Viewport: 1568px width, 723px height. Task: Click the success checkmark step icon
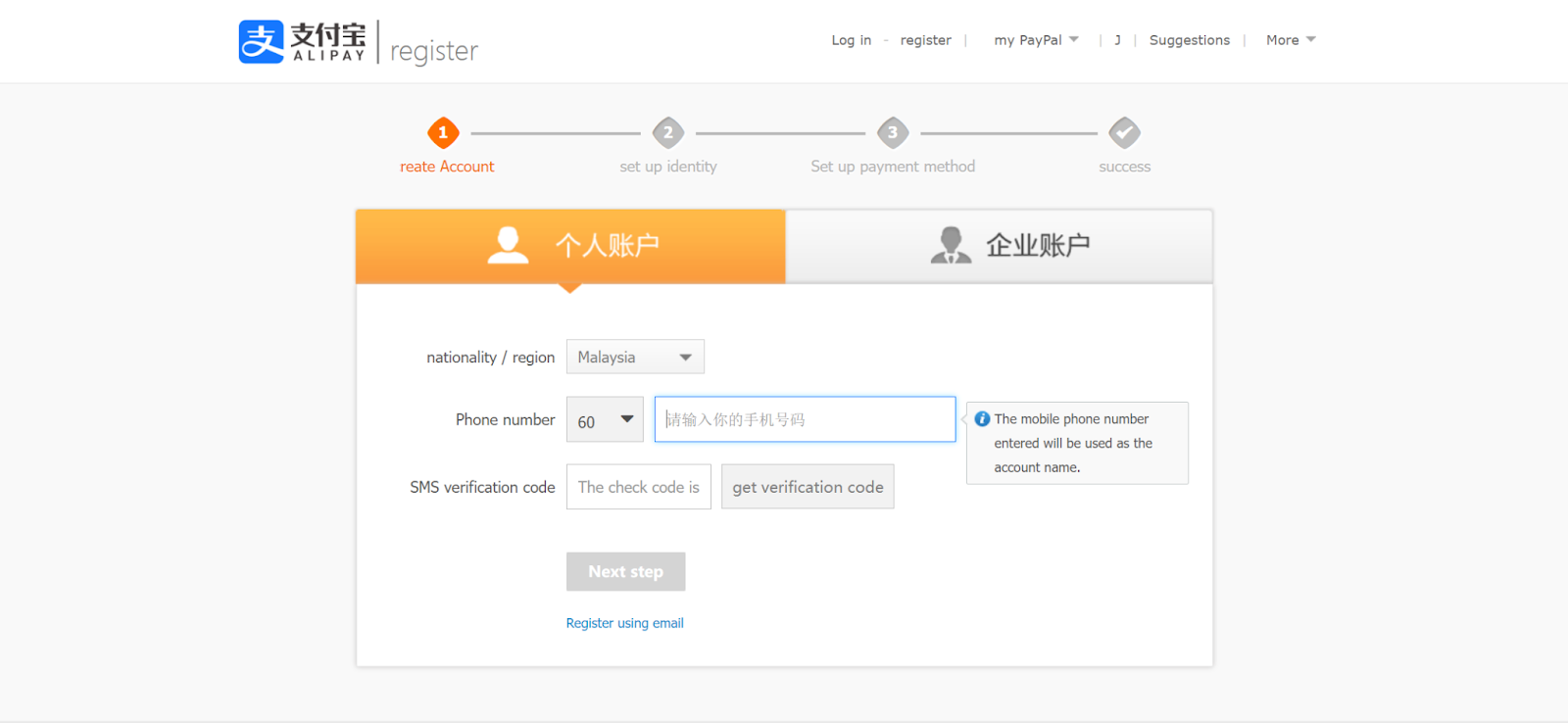(1124, 132)
